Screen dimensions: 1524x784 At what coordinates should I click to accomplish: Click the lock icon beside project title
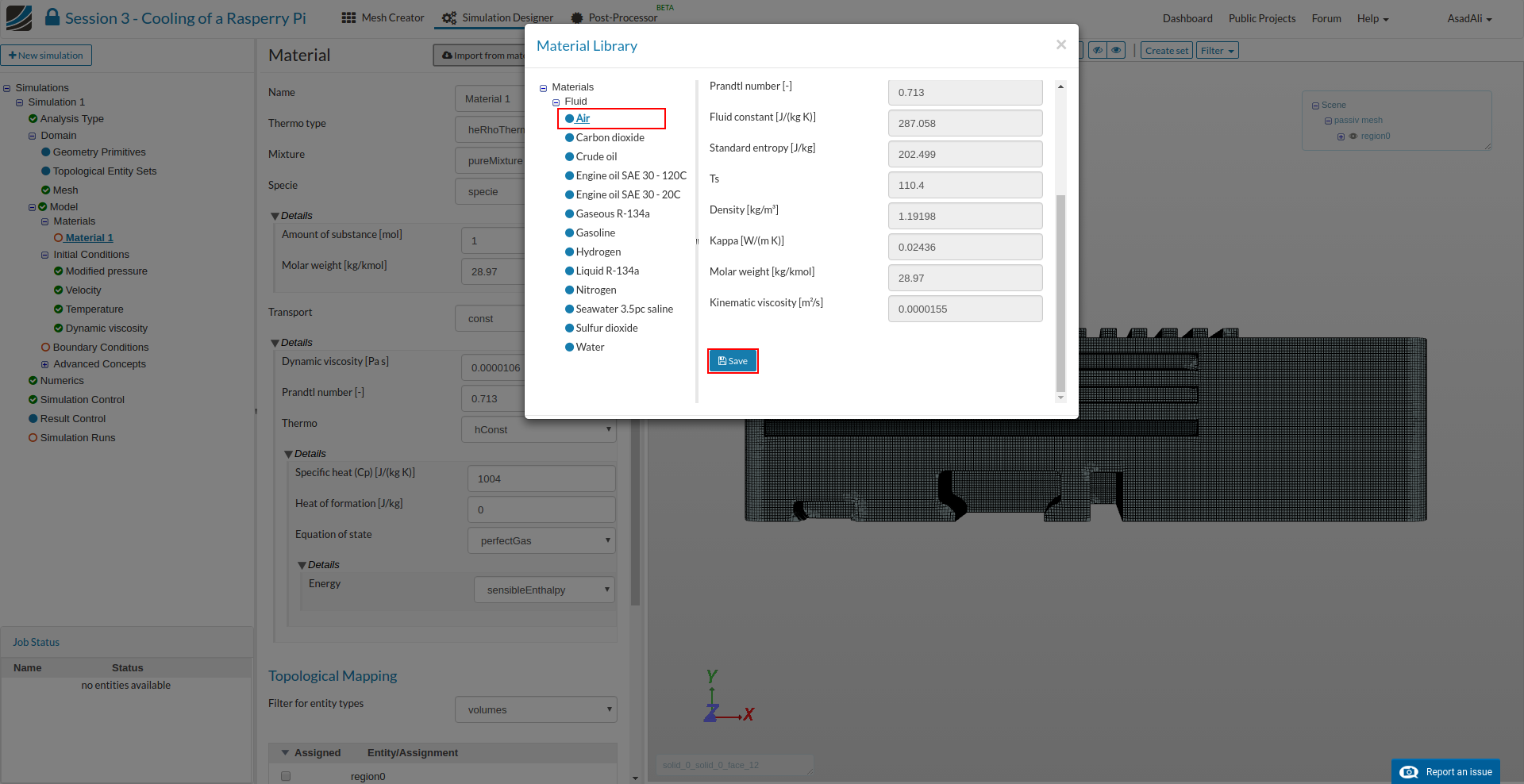[x=52, y=17]
